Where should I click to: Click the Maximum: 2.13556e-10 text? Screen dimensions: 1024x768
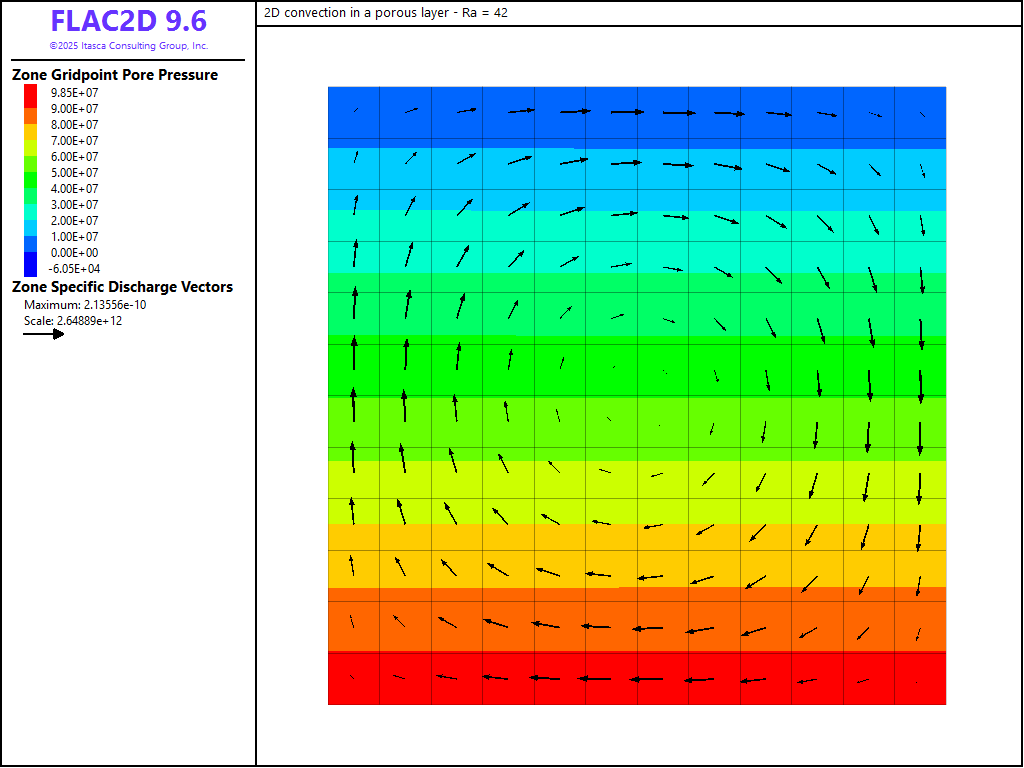[x=85, y=305]
